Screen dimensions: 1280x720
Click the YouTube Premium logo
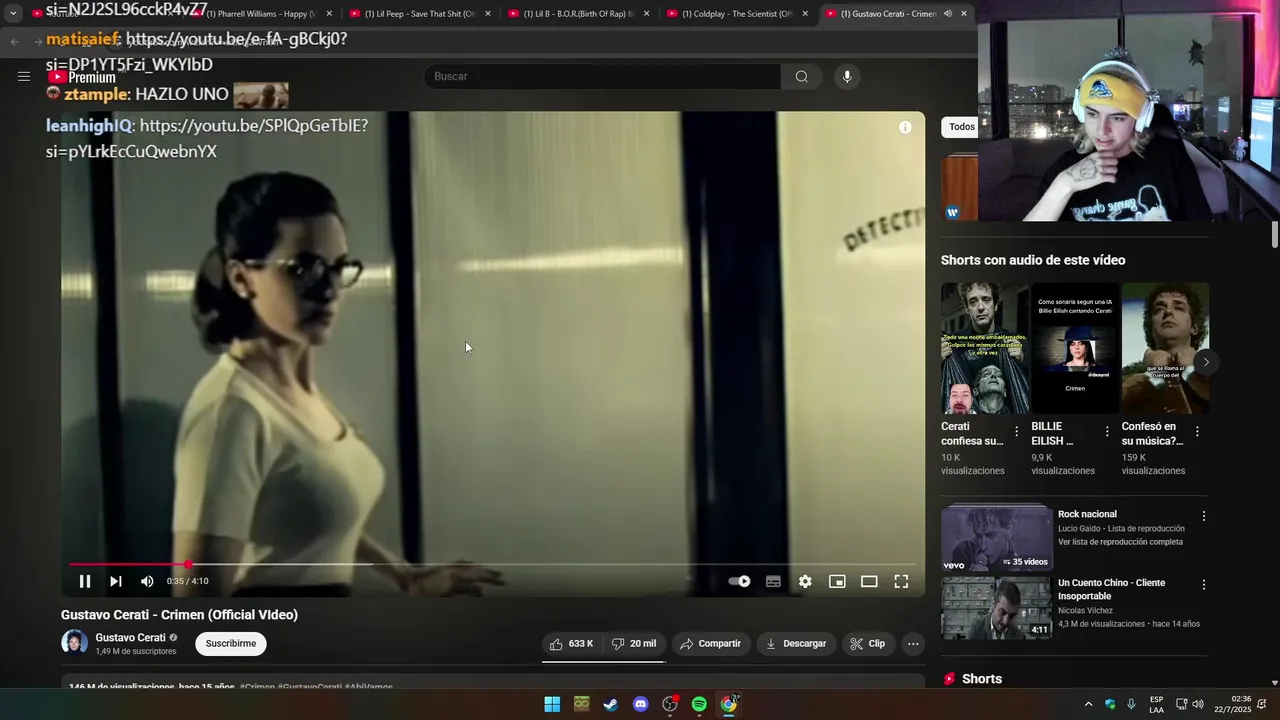click(83, 77)
